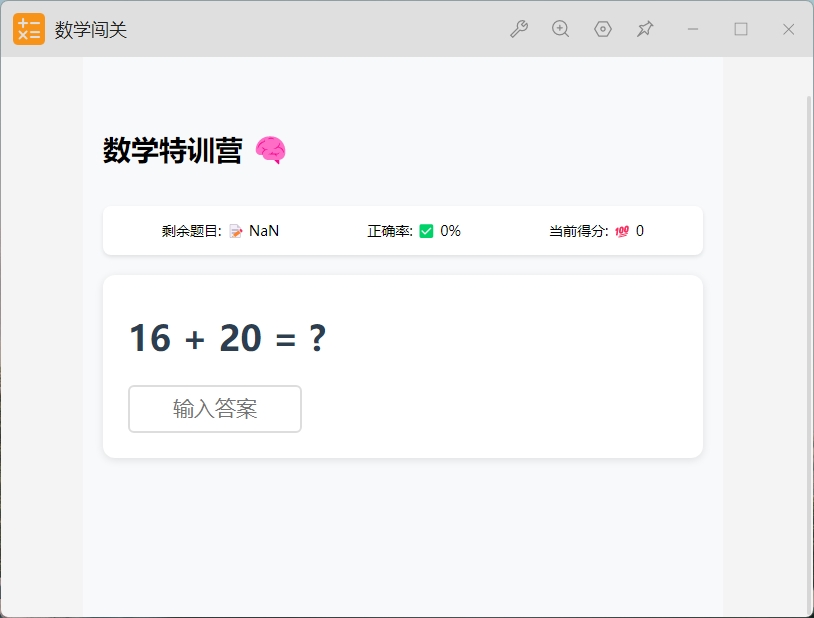This screenshot has height=618, width=814.
Task: Click the green checkmark icon beside 正确率
Action: click(426, 231)
